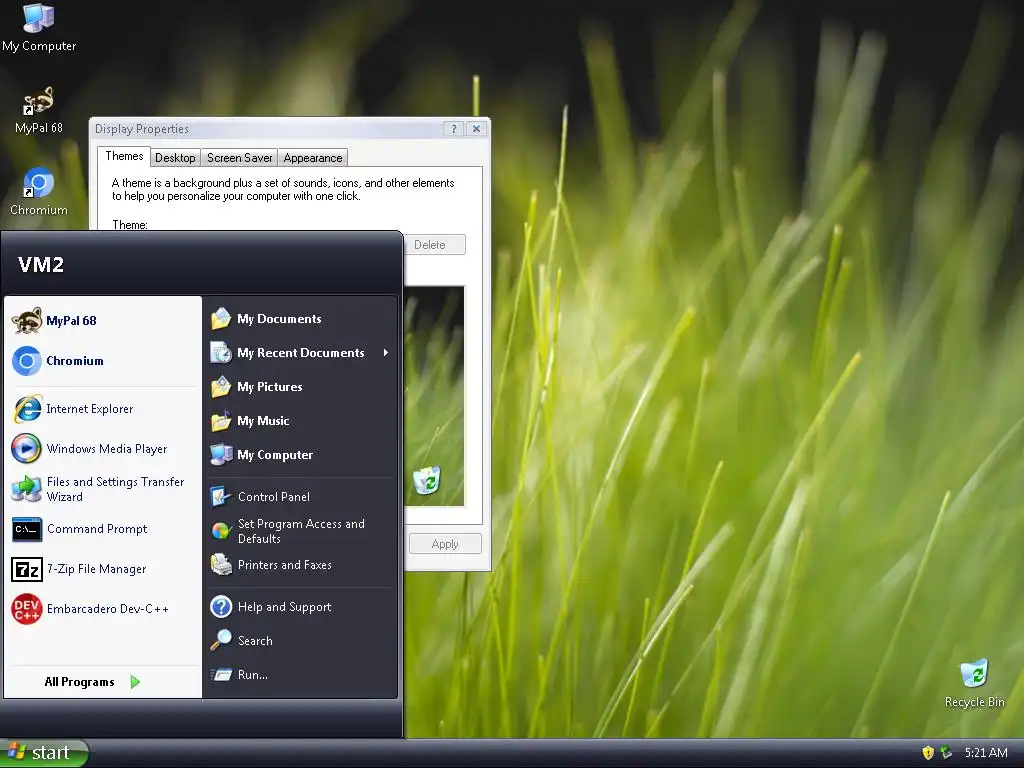The image size is (1024, 768).
Task: Open Control Panel
Action: (x=300, y=496)
